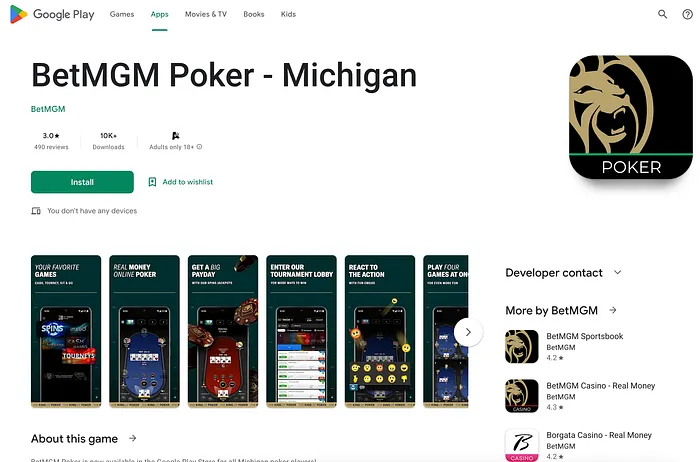The height and width of the screenshot is (462, 700).
Task: Expand the Developer contact section
Action: (617, 273)
